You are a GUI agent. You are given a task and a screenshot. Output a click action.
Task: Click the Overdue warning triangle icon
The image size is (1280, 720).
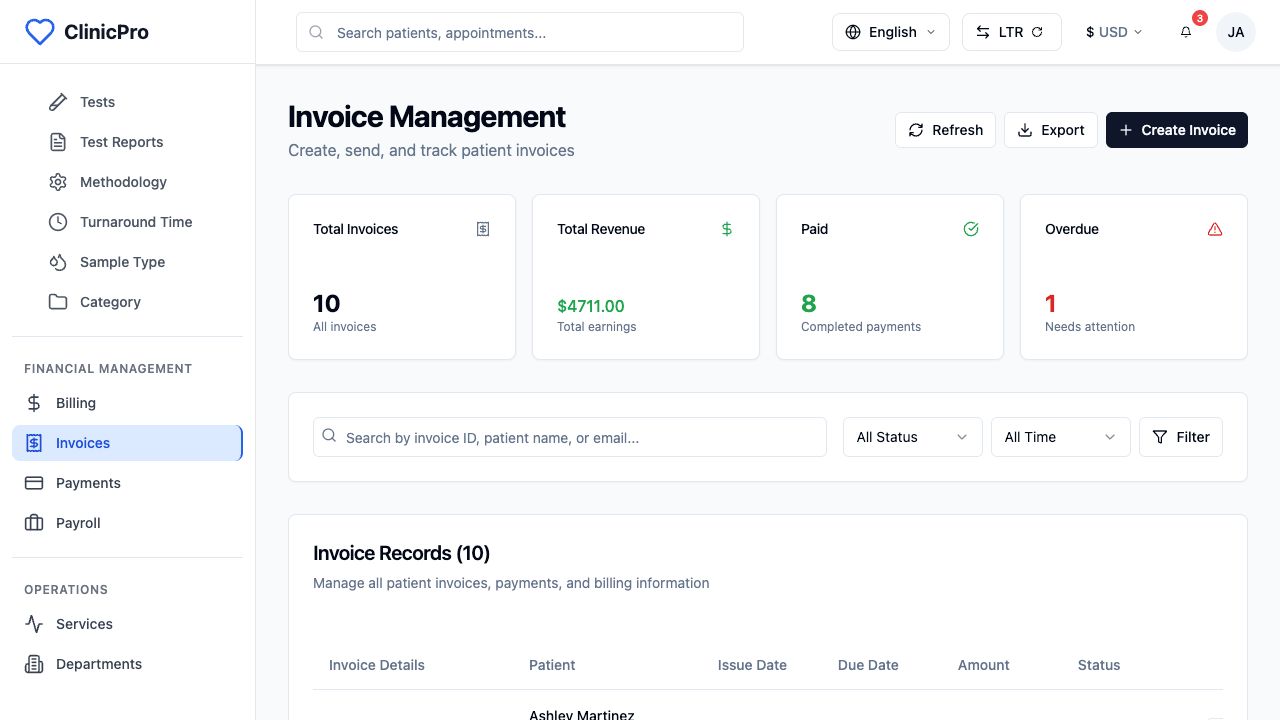click(x=1215, y=229)
